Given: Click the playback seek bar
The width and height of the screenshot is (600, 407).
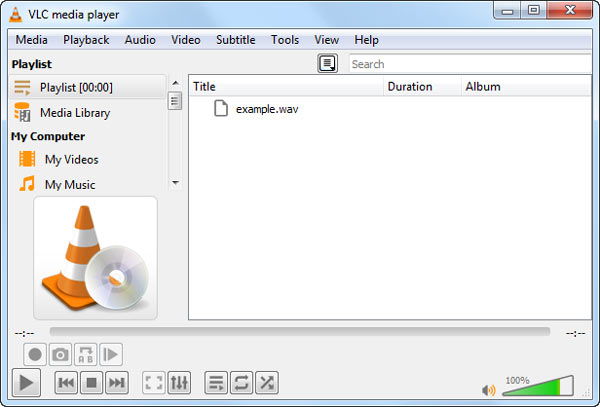Looking at the screenshot, I should [x=300, y=332].
